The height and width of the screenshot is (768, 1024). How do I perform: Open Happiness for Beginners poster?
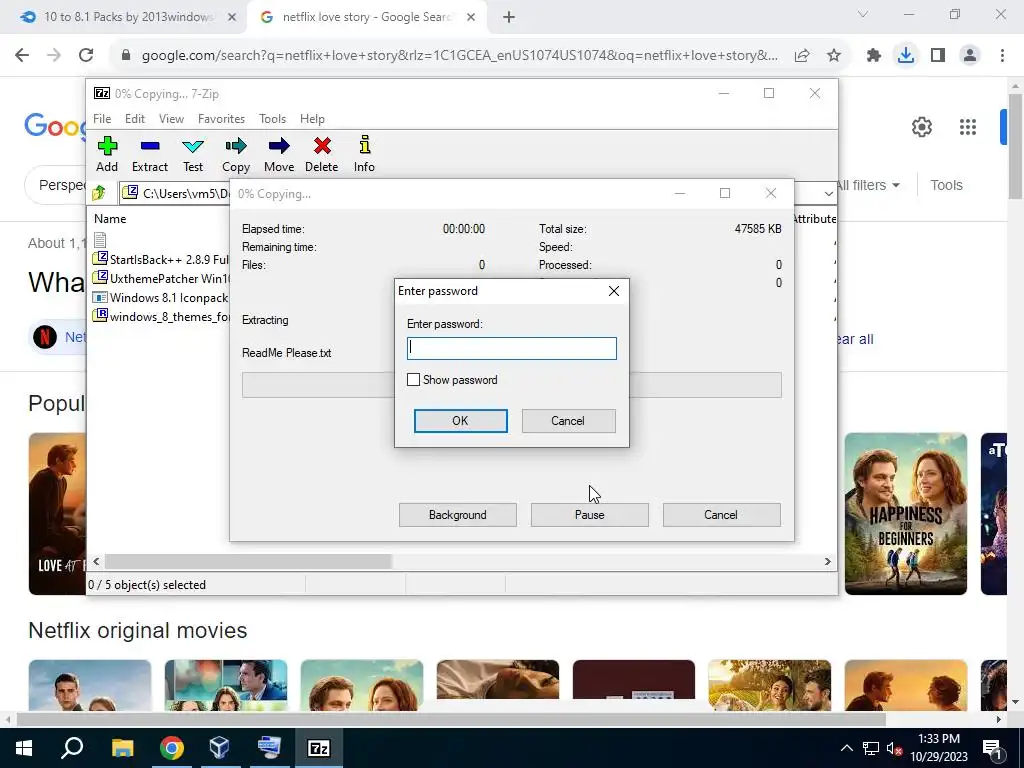[906, 514]
